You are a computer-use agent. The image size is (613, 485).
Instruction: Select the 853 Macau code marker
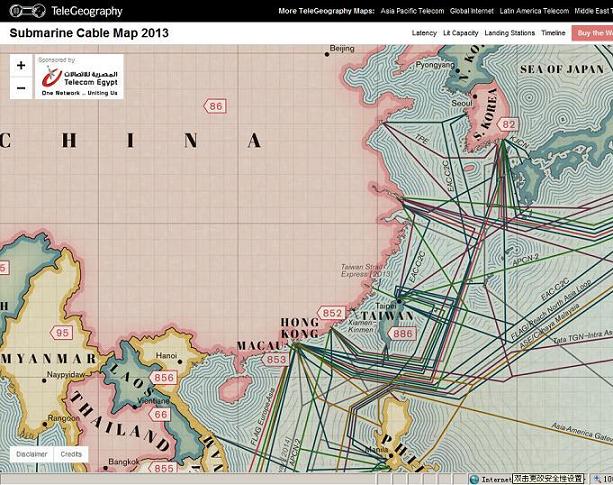(x=276, y=359)
